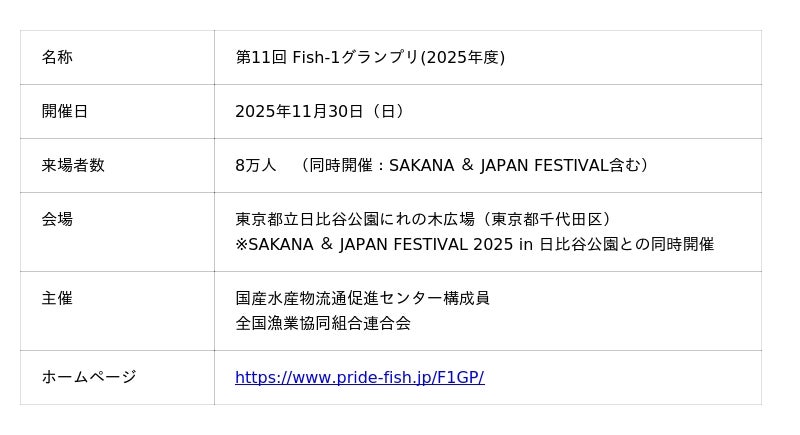Click the word FESTIVAL in the attendance row
Screen dimensions: 800x435
[571, 165]
